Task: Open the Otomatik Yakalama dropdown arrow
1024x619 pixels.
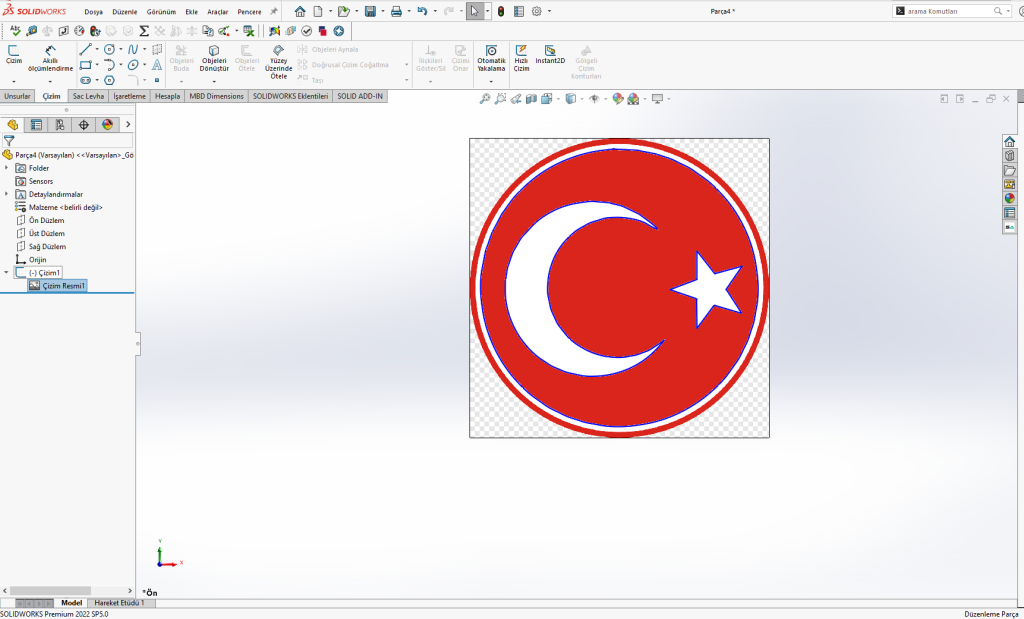Action: click(491, 81)
